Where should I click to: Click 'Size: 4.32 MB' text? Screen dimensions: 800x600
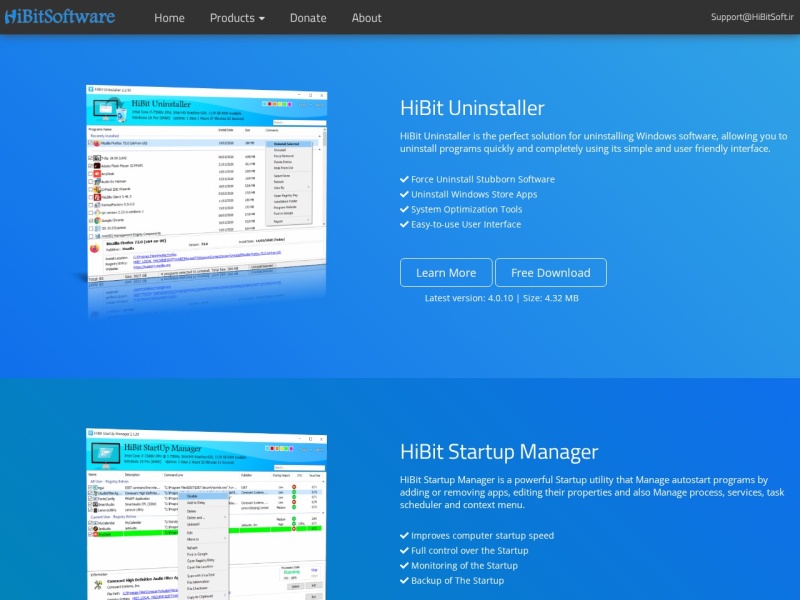551,298
